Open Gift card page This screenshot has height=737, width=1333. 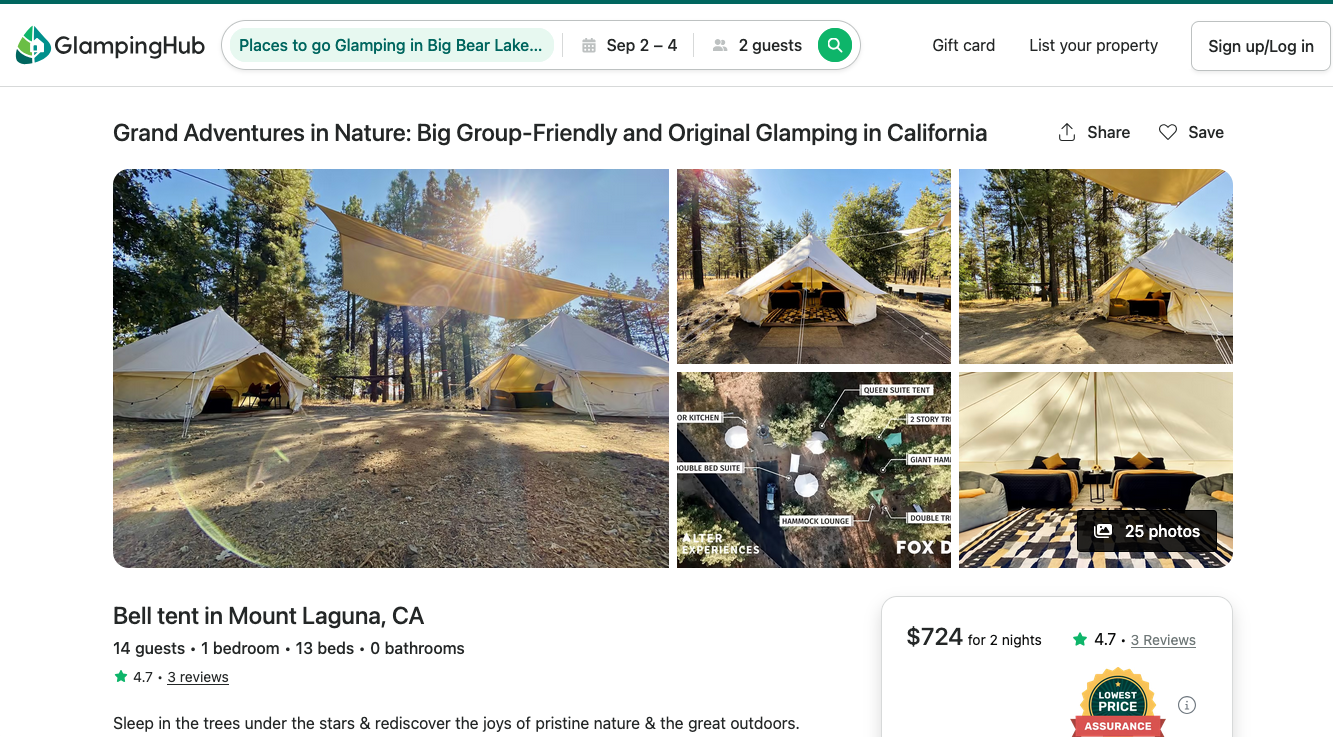963,45
